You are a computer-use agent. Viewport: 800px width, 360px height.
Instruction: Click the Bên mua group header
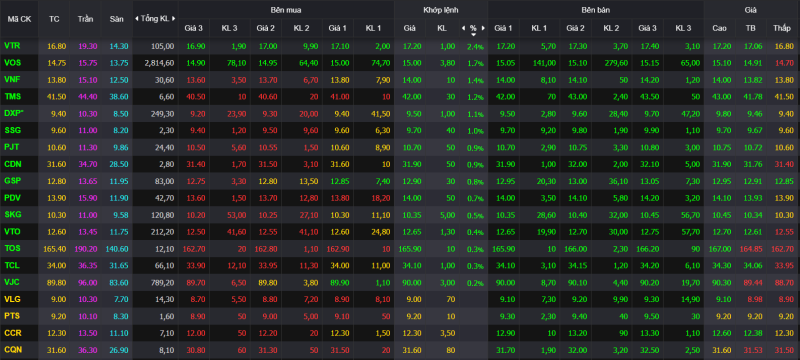[286, 10]
